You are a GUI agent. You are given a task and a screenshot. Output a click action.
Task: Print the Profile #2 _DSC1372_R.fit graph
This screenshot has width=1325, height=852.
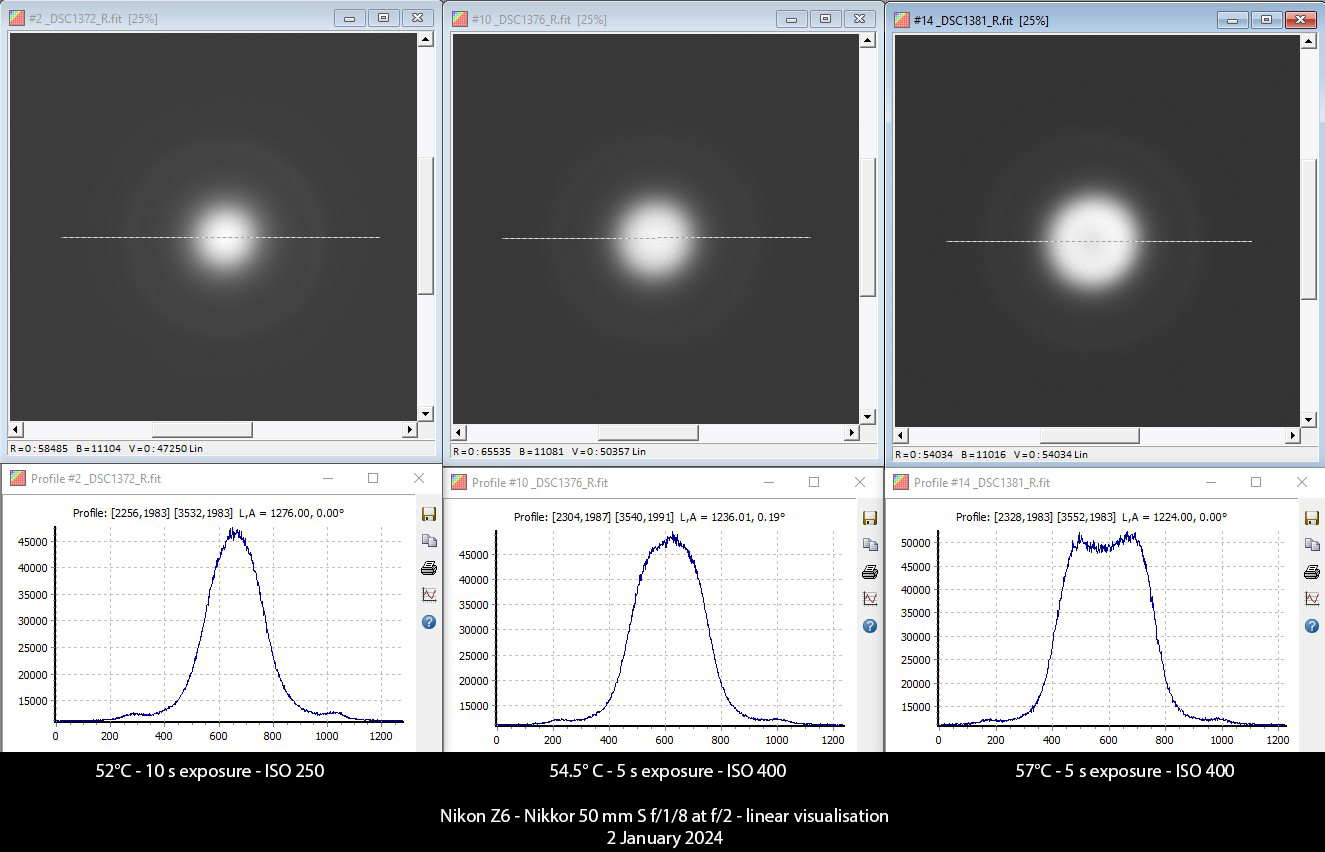tap(429, 568)
